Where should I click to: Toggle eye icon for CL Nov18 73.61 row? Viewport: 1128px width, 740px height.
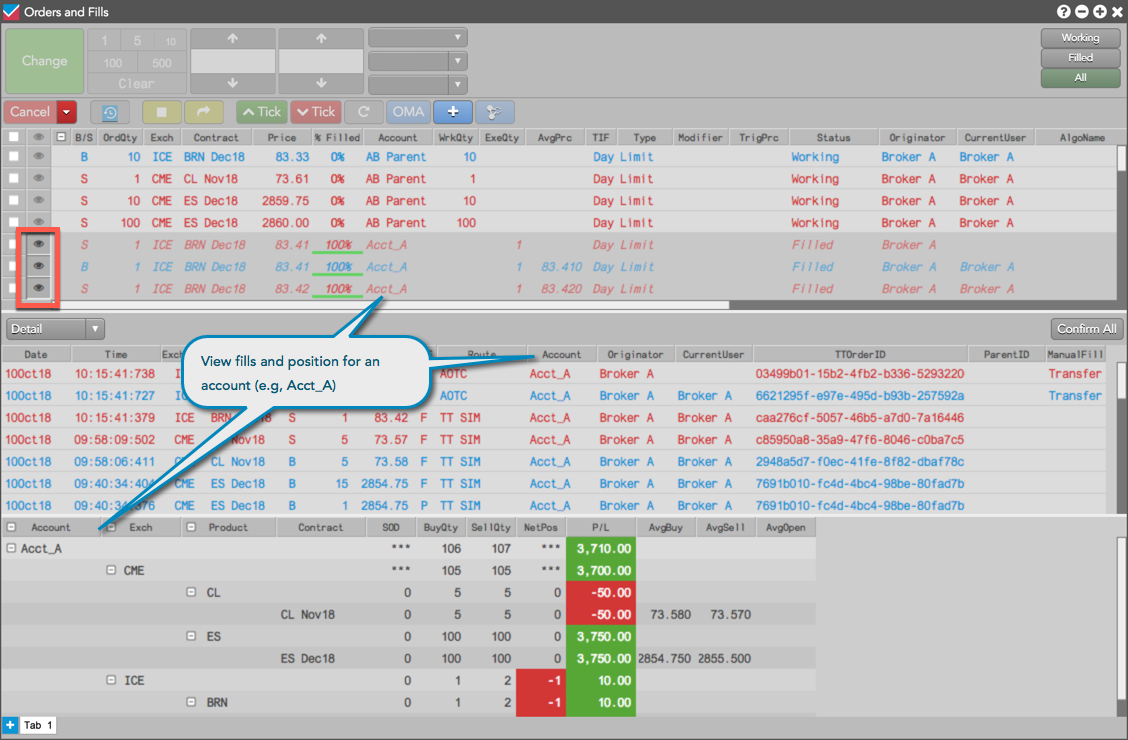tap(39, 178)
